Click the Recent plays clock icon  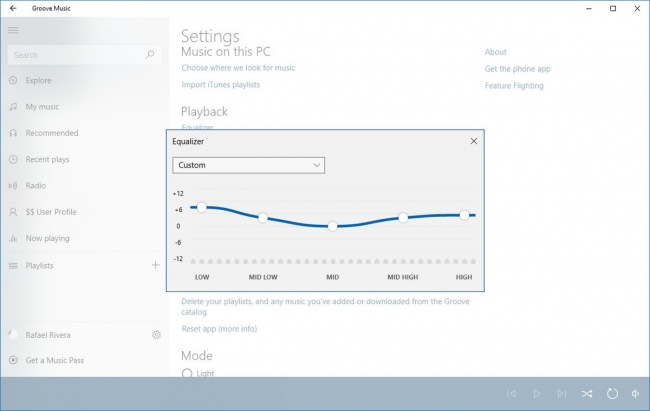(x=13, y=159)
